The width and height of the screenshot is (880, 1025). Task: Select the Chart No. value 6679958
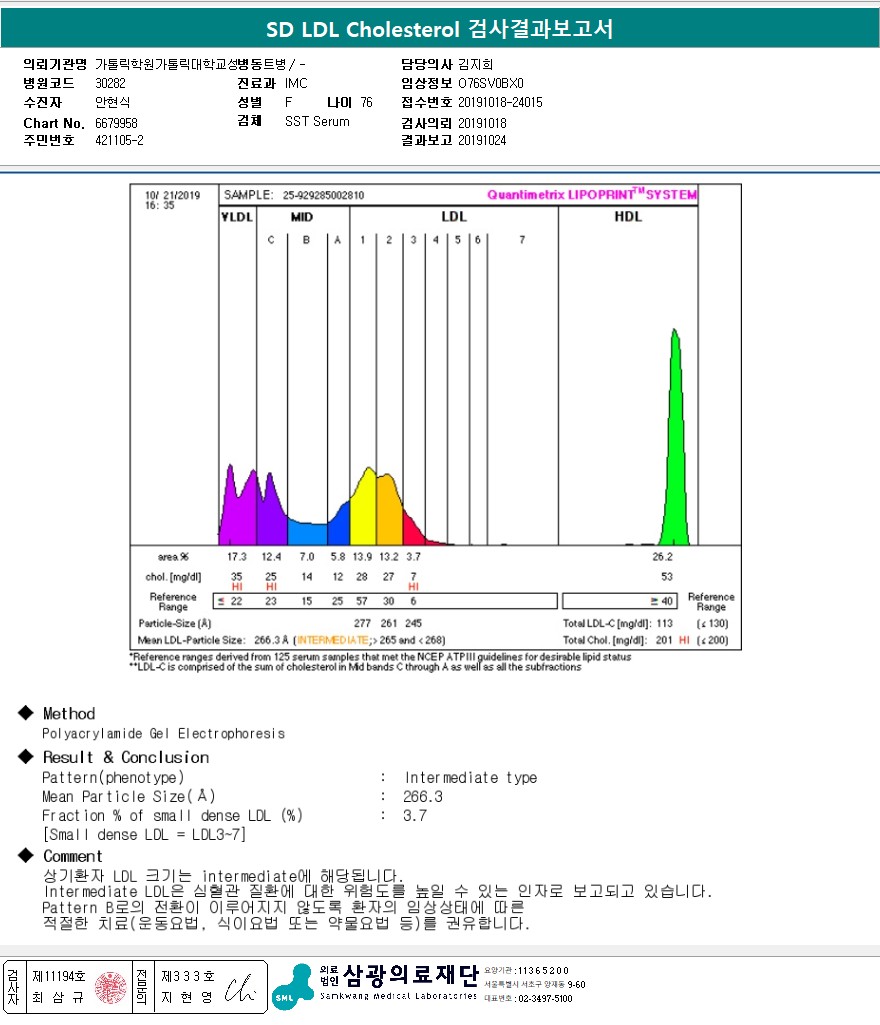116,123
